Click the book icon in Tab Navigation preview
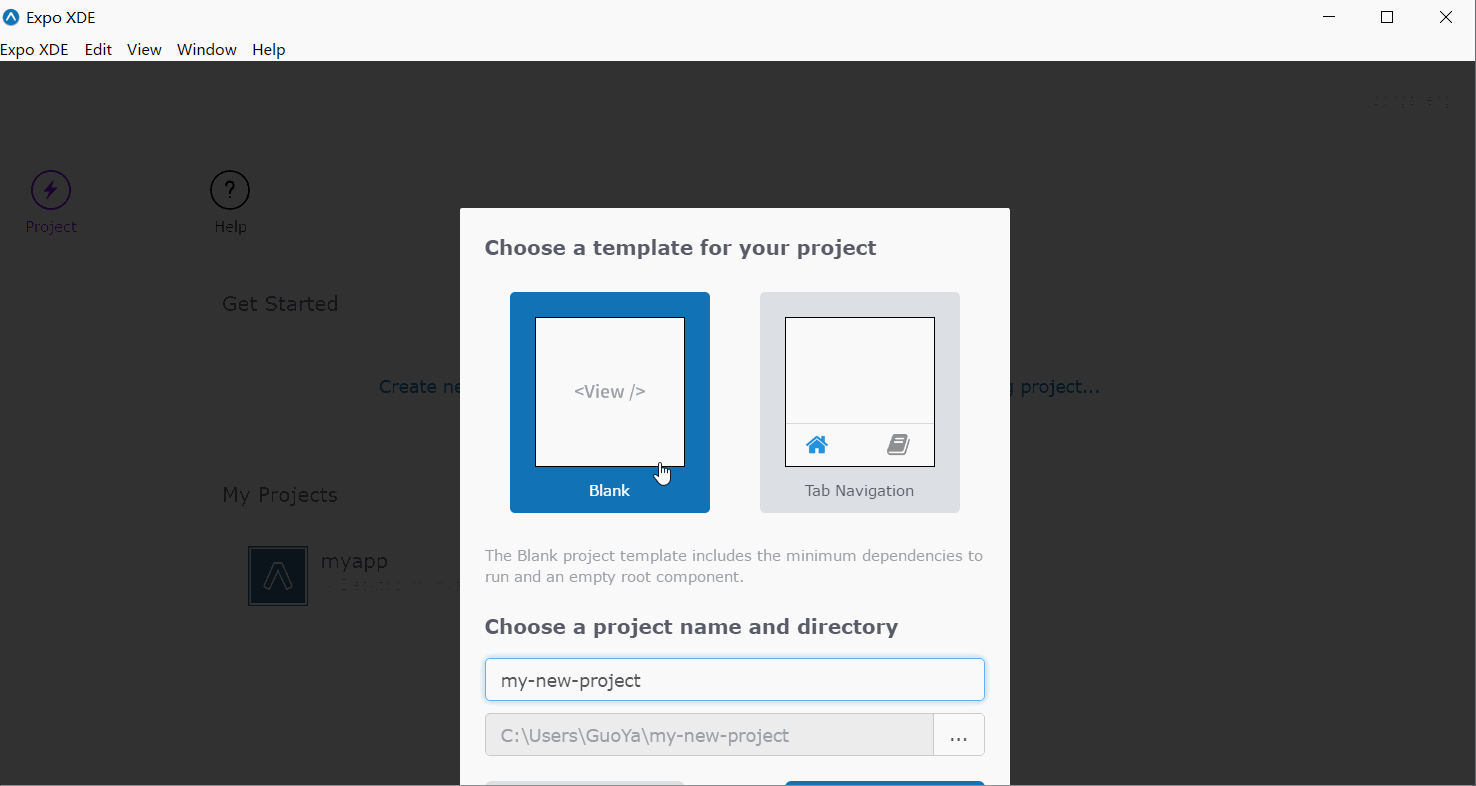The height and width of the screenshot is (786, 1476). (x=898, y=445)
